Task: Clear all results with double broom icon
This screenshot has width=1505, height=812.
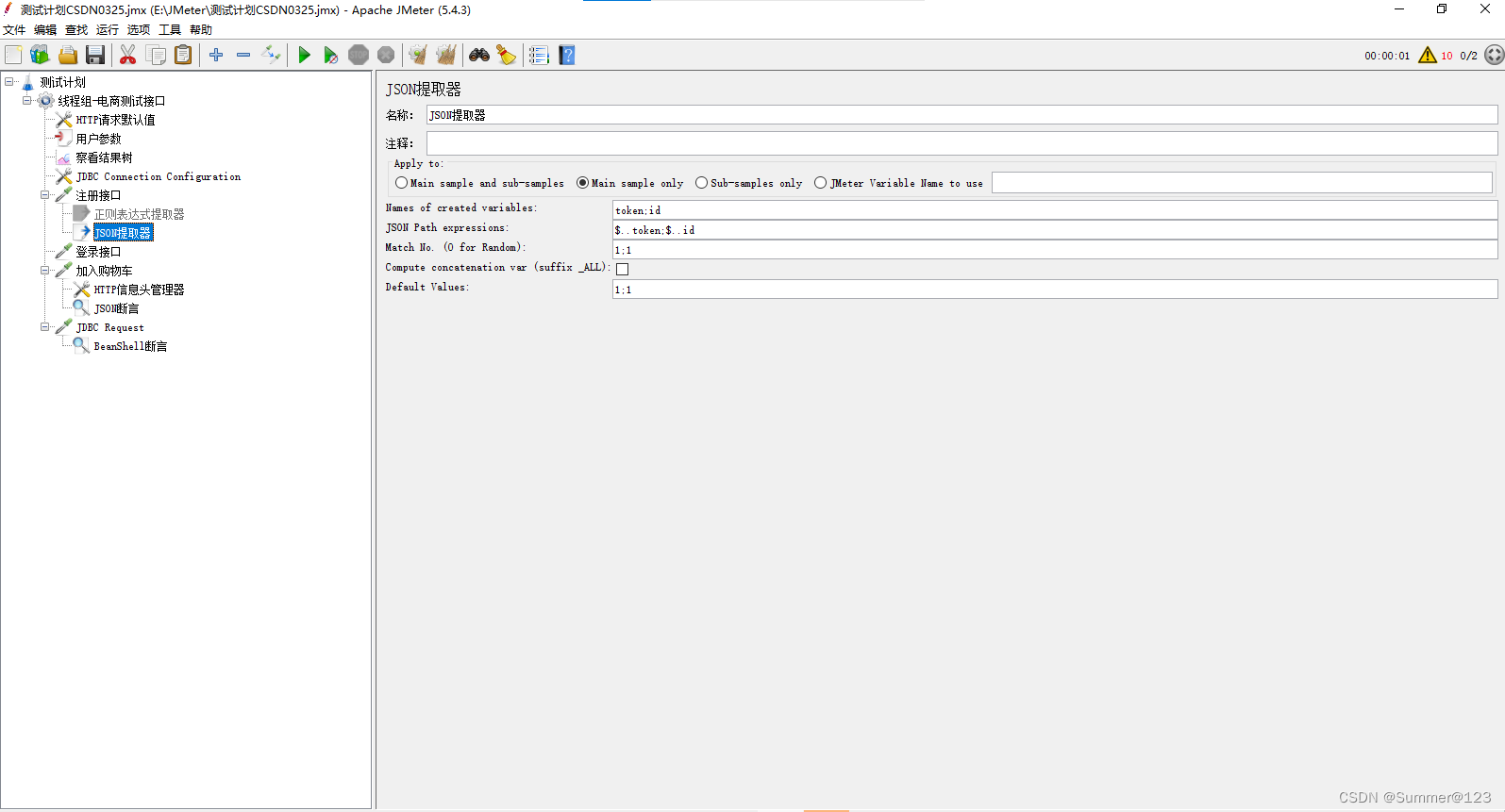Action: pos(446,55)
